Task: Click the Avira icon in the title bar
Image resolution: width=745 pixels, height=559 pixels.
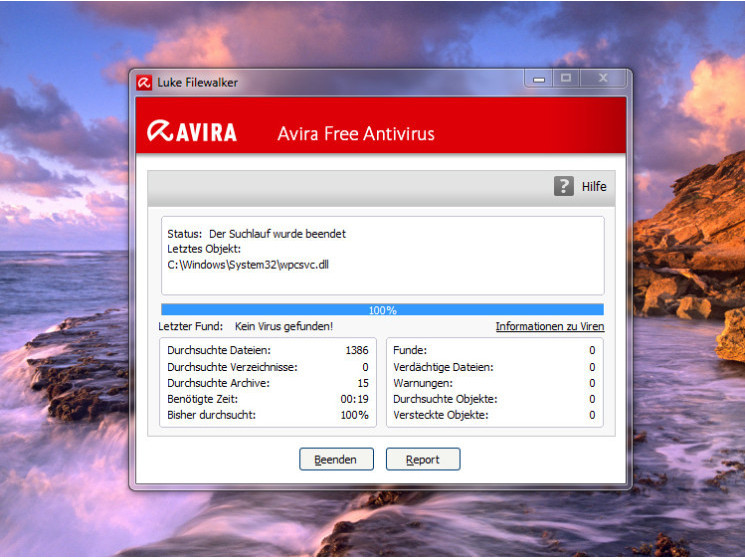Action: click(144, 83)
